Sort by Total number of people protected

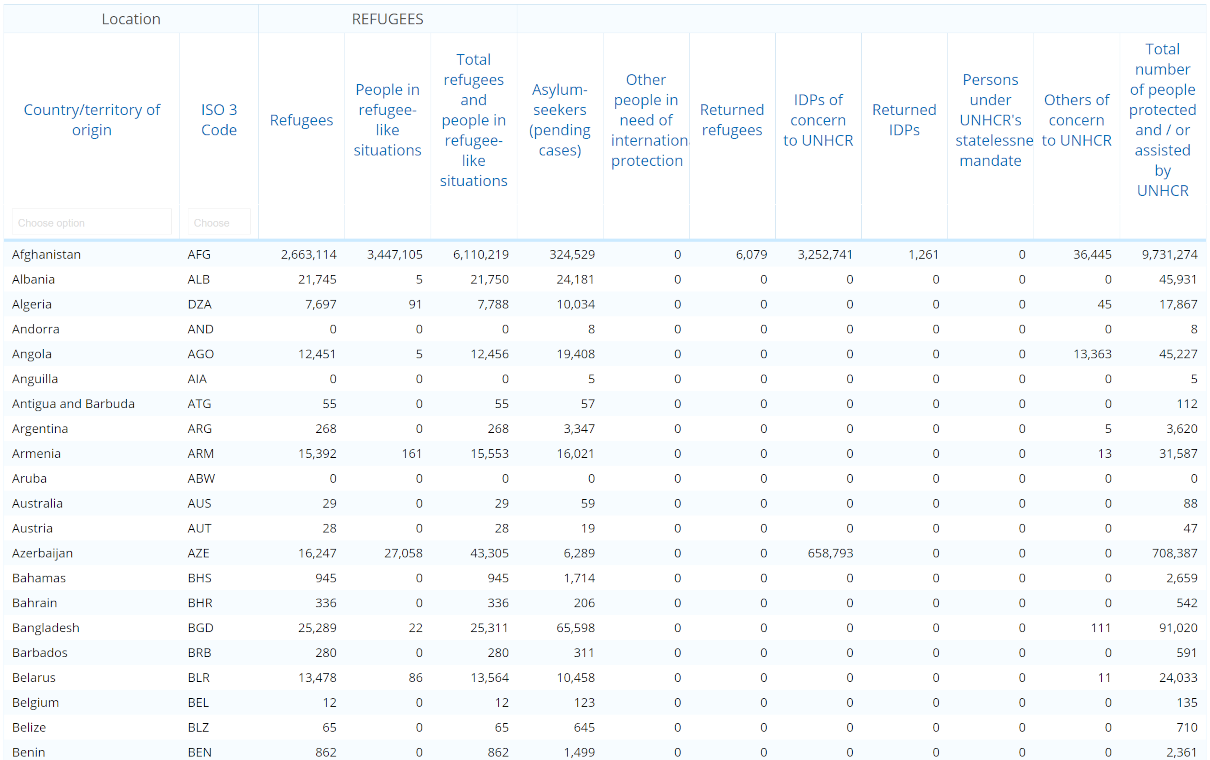pyautogui.click(x=1162, y=120)
